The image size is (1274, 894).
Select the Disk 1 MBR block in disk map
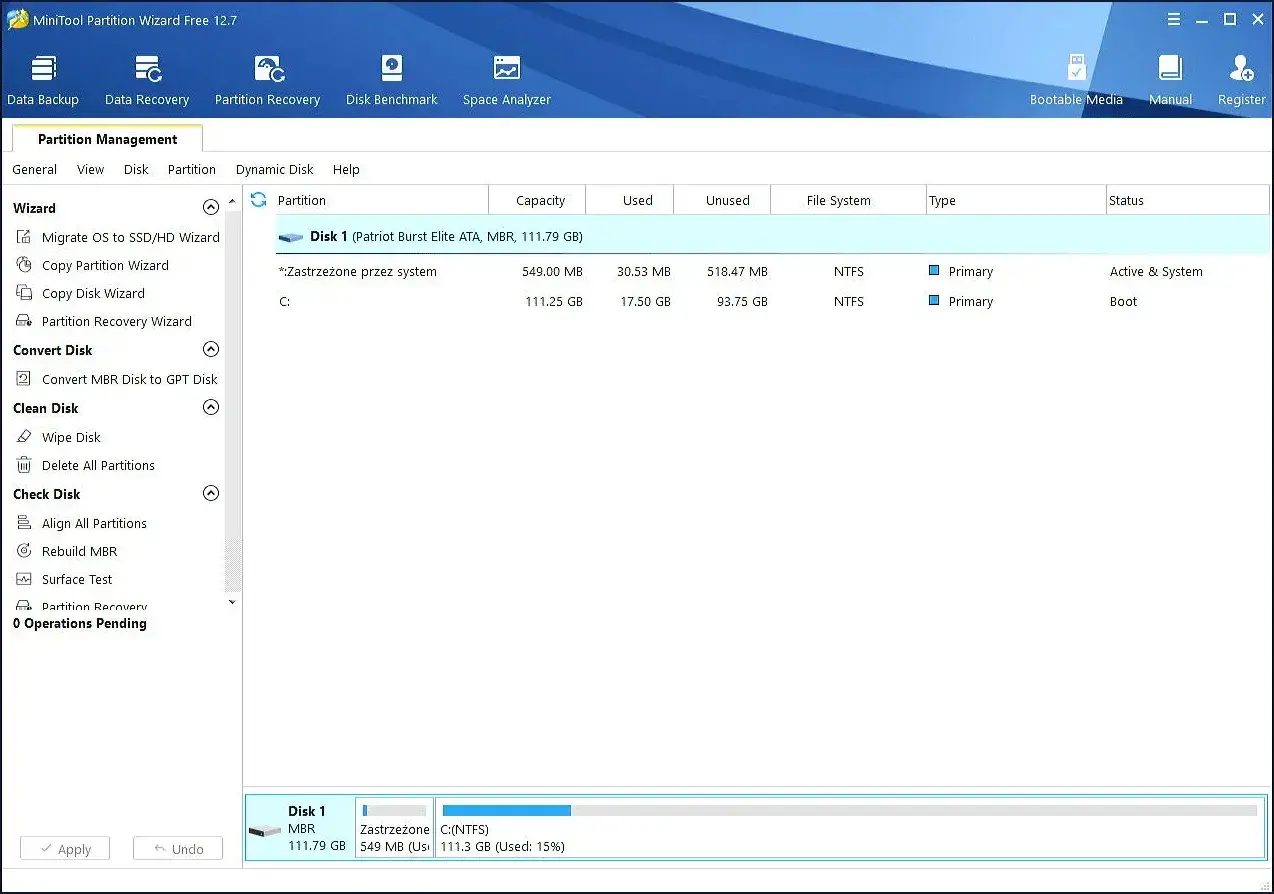pos(300,827)
